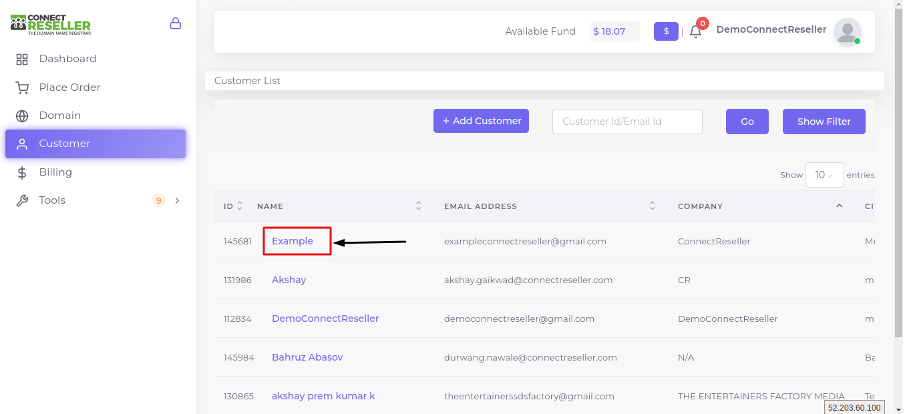Open the Example customer link
The width and height of the screenshot is (904, 414).
(x=293, y=241)
